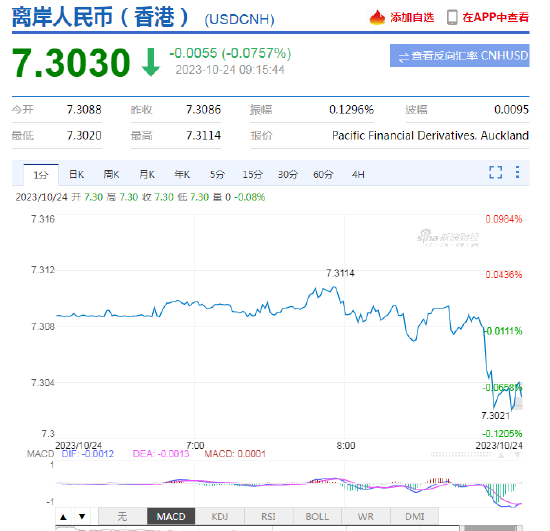Switch to the 月K chart tab

pos(147,174)
